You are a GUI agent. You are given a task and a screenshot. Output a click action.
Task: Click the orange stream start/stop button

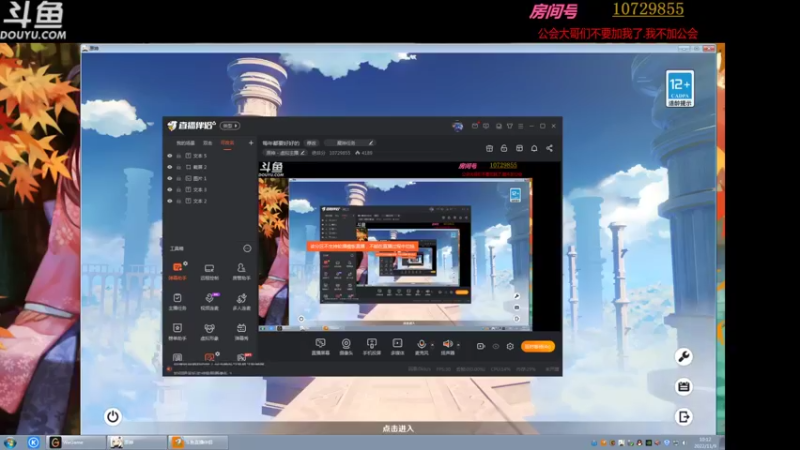[x=538, y=346]
